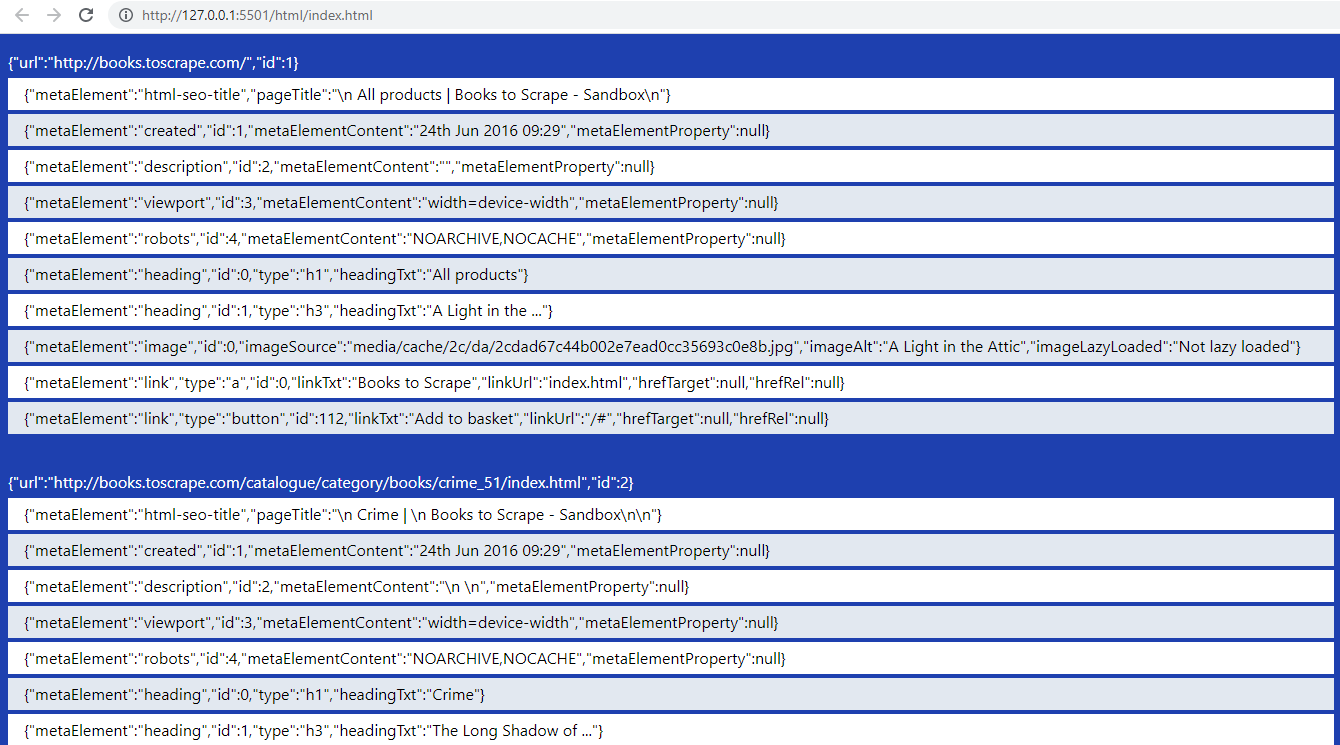Click the pageTitle row 'All products | Books to Scrape'
Viewport: 1340px width, 745px height.
[671, 94]
